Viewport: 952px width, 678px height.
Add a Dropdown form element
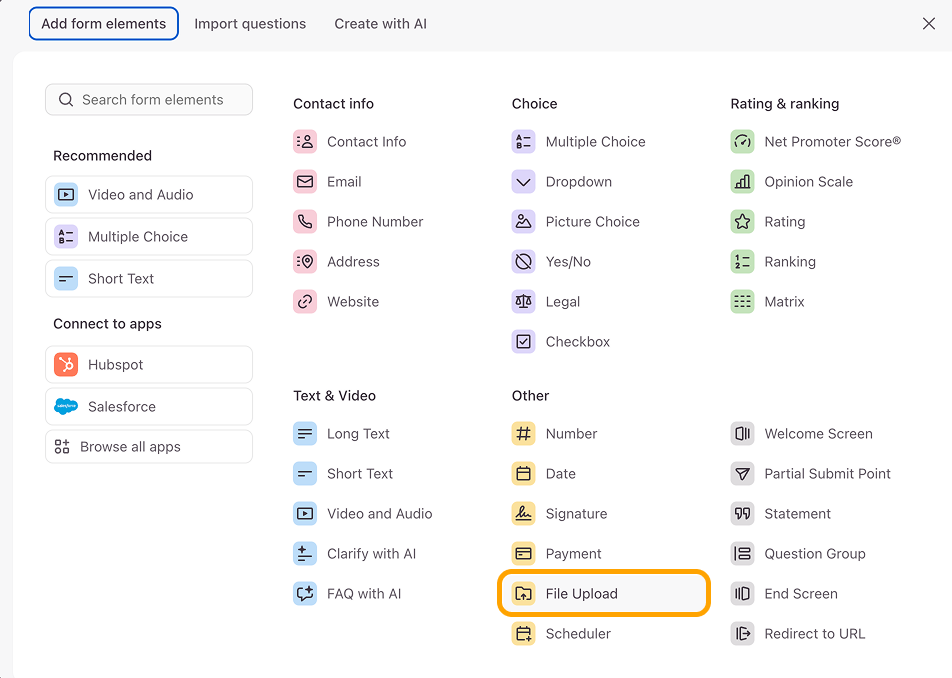coord(562,181)
